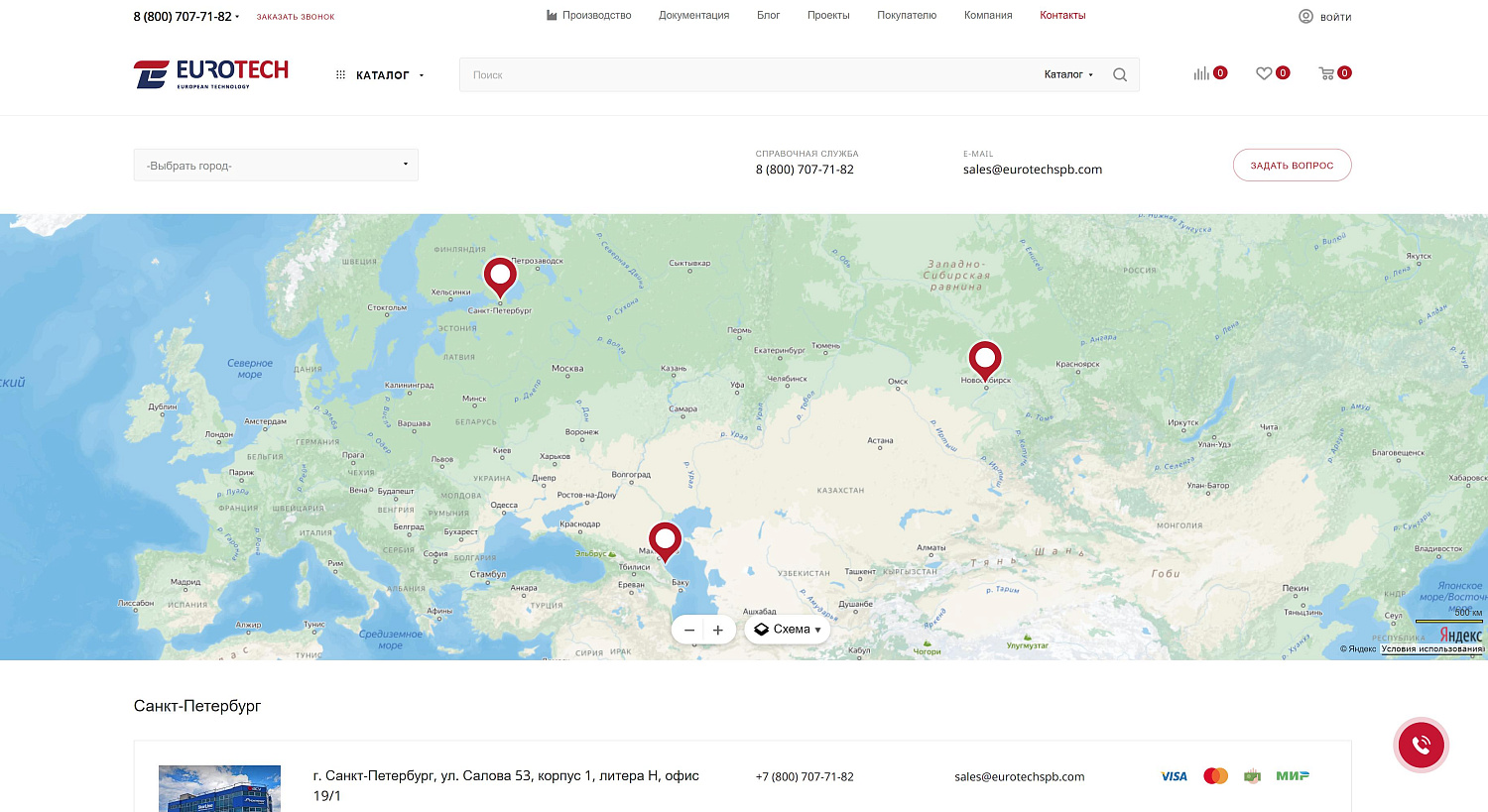Screen dimensions: 1488x812
Task: Click the Makhachkala map pin near Caspian Sea
Action: (x=665, y=540)
